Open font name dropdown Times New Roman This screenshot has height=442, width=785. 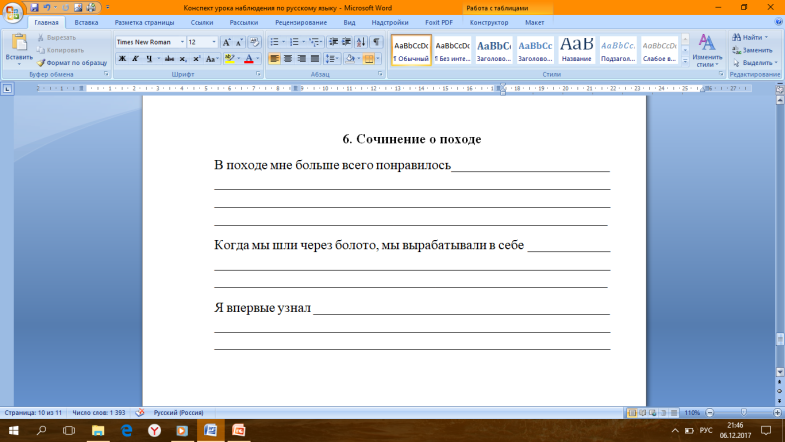coord(182,42)
